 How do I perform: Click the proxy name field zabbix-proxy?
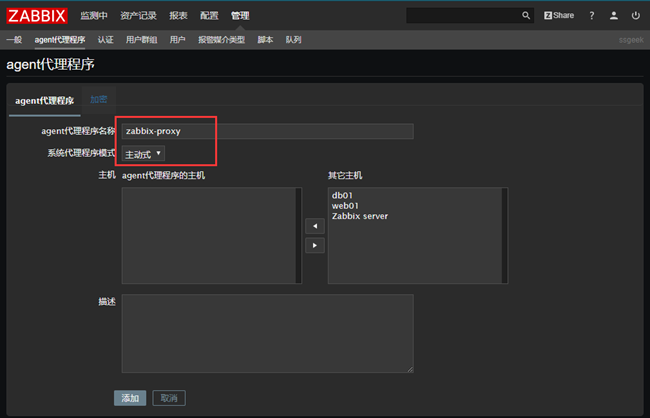click(x=267, y=131)
